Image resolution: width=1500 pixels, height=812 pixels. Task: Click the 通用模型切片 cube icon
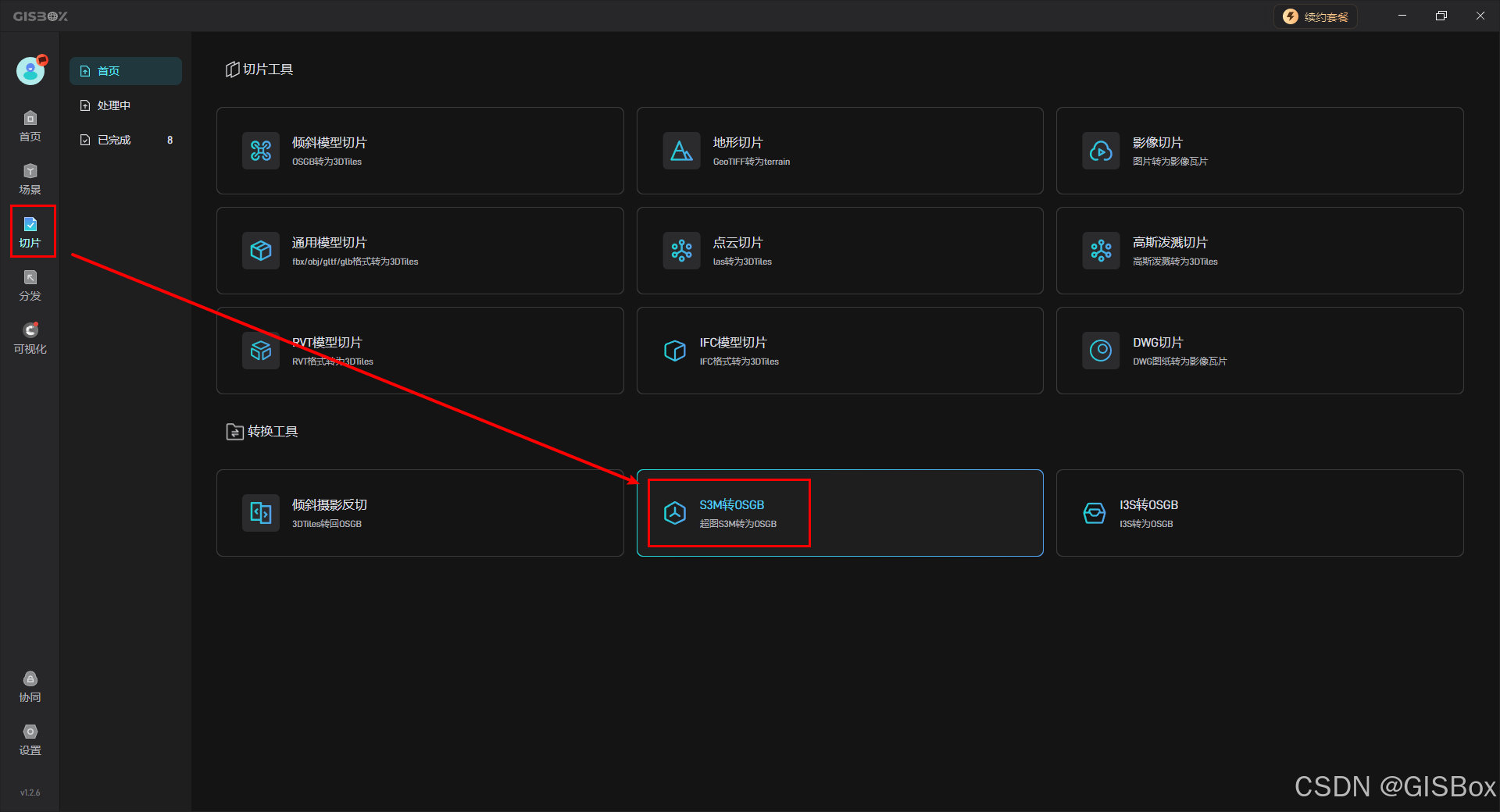click(261, 251)
